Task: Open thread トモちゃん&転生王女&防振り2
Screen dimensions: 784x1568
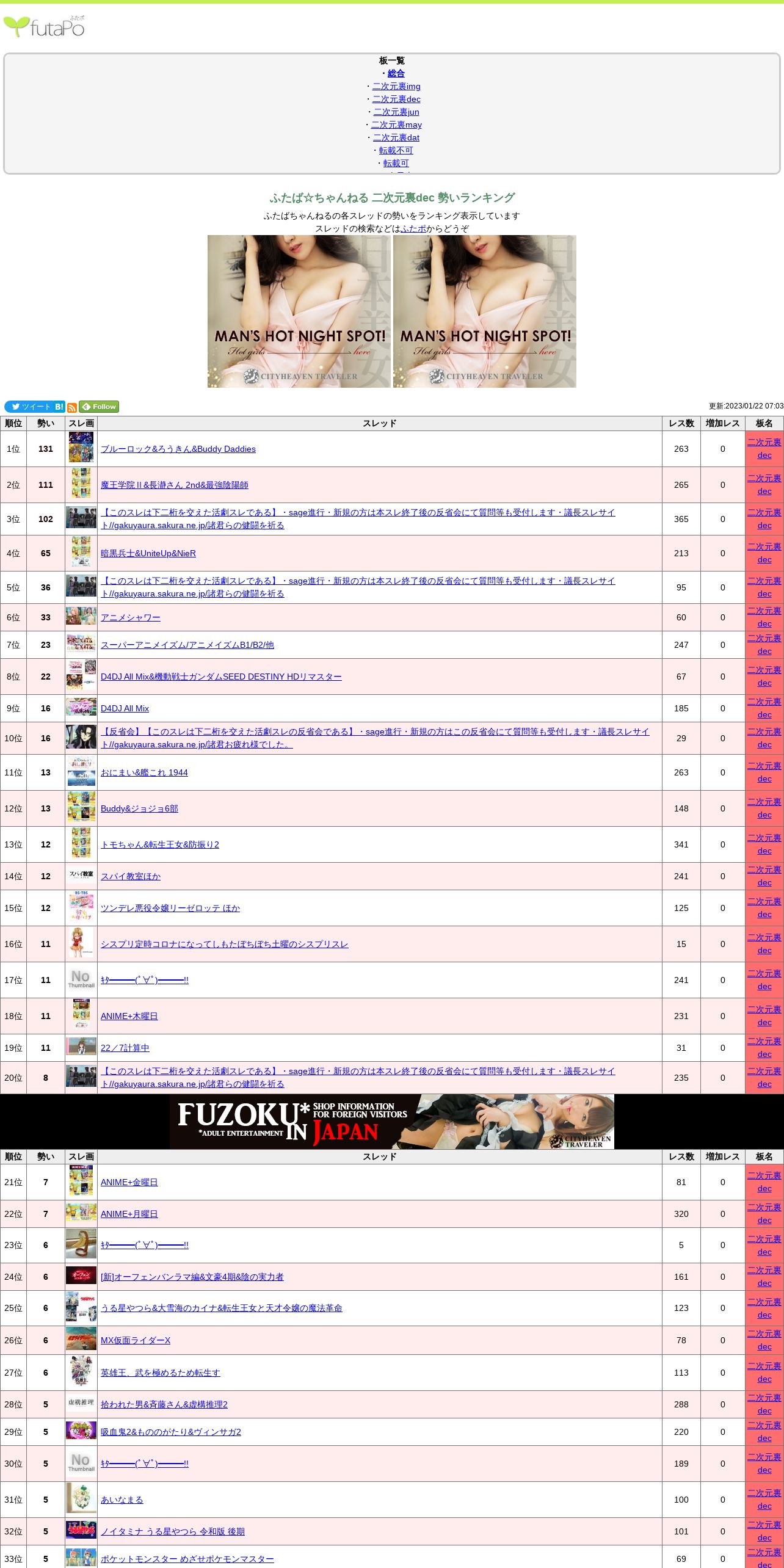Action: (x=160, y=844)
